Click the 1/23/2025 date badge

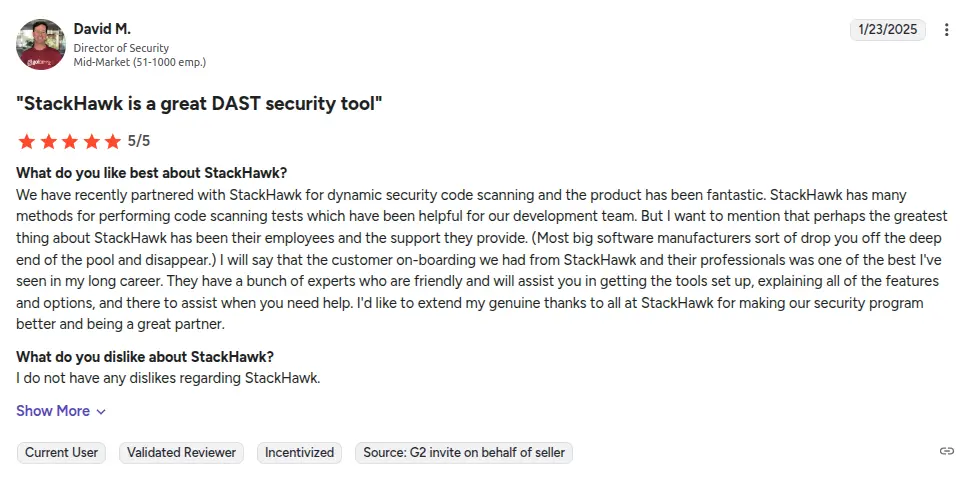[x=888, y=30]
